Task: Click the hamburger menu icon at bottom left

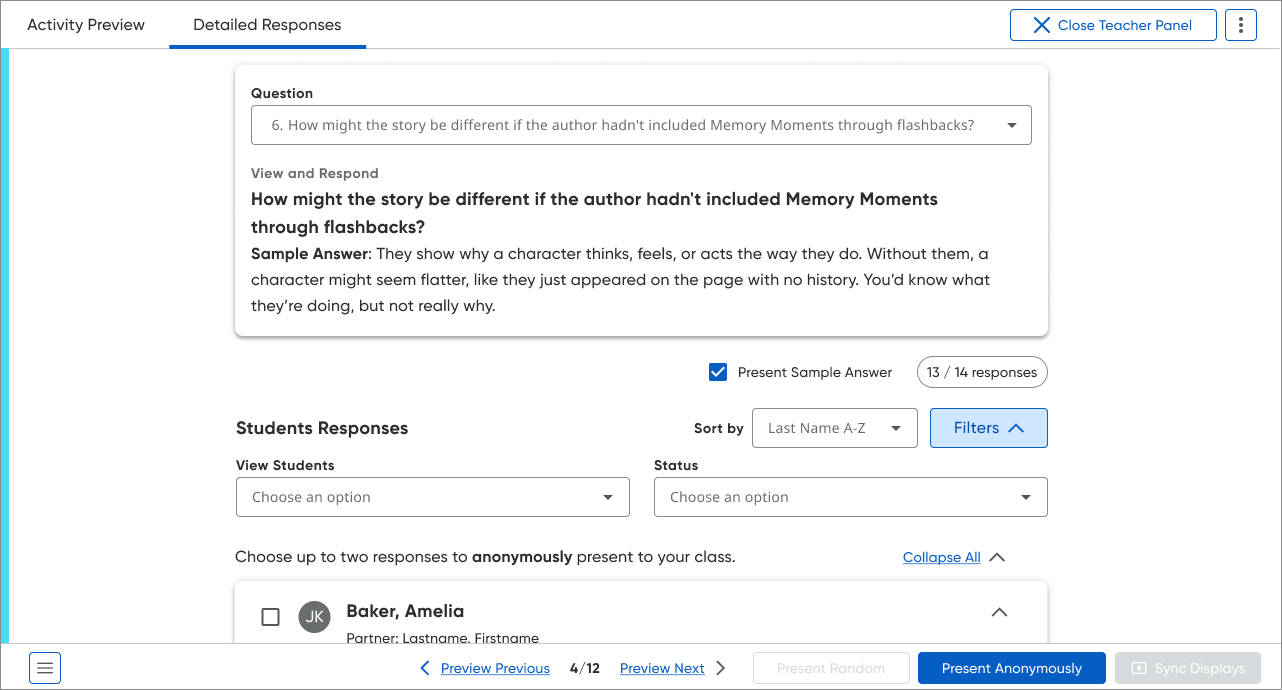Action: pos(45,668)
